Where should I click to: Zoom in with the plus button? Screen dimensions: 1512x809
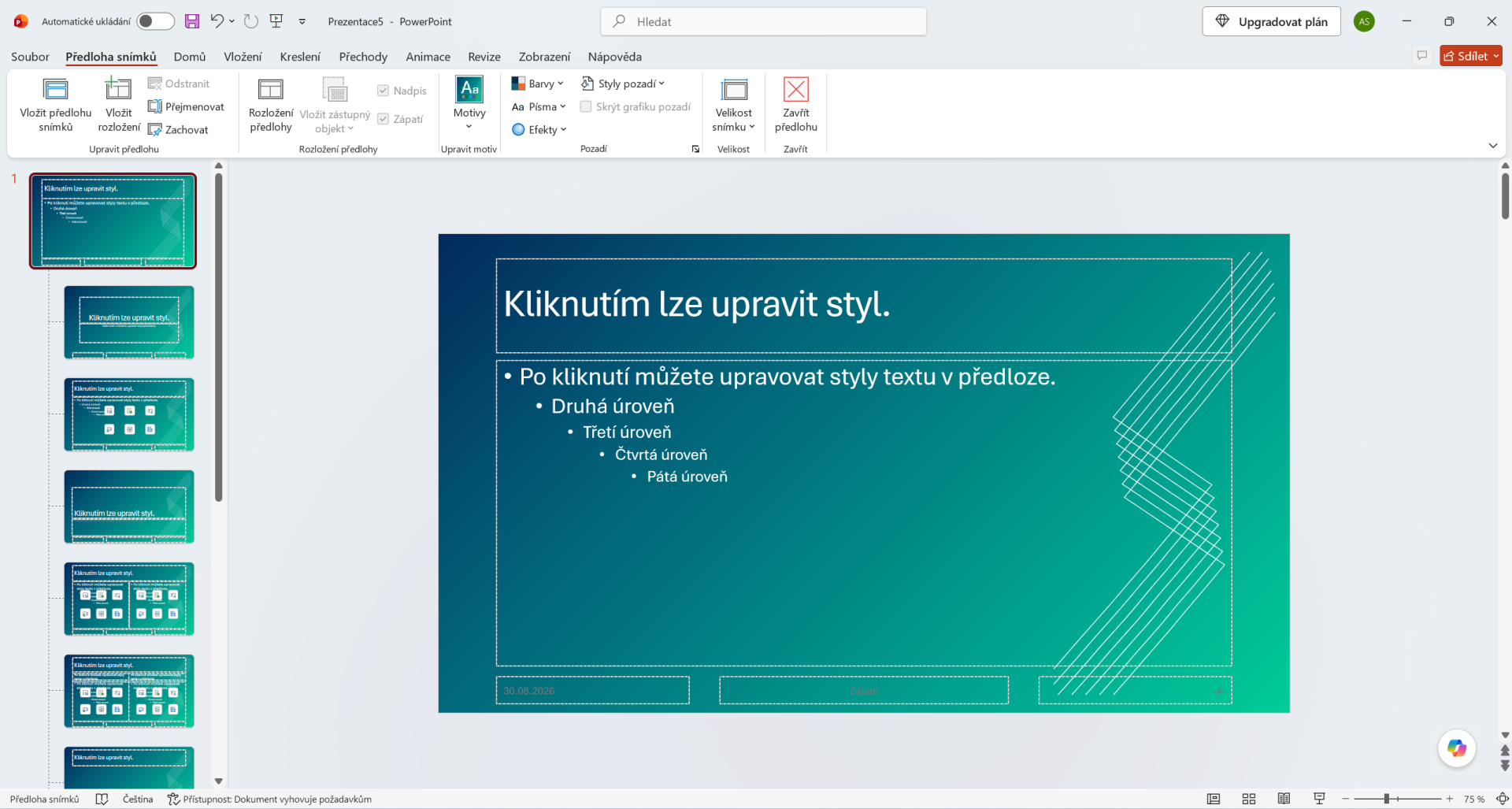click(x=1450, y=799)
